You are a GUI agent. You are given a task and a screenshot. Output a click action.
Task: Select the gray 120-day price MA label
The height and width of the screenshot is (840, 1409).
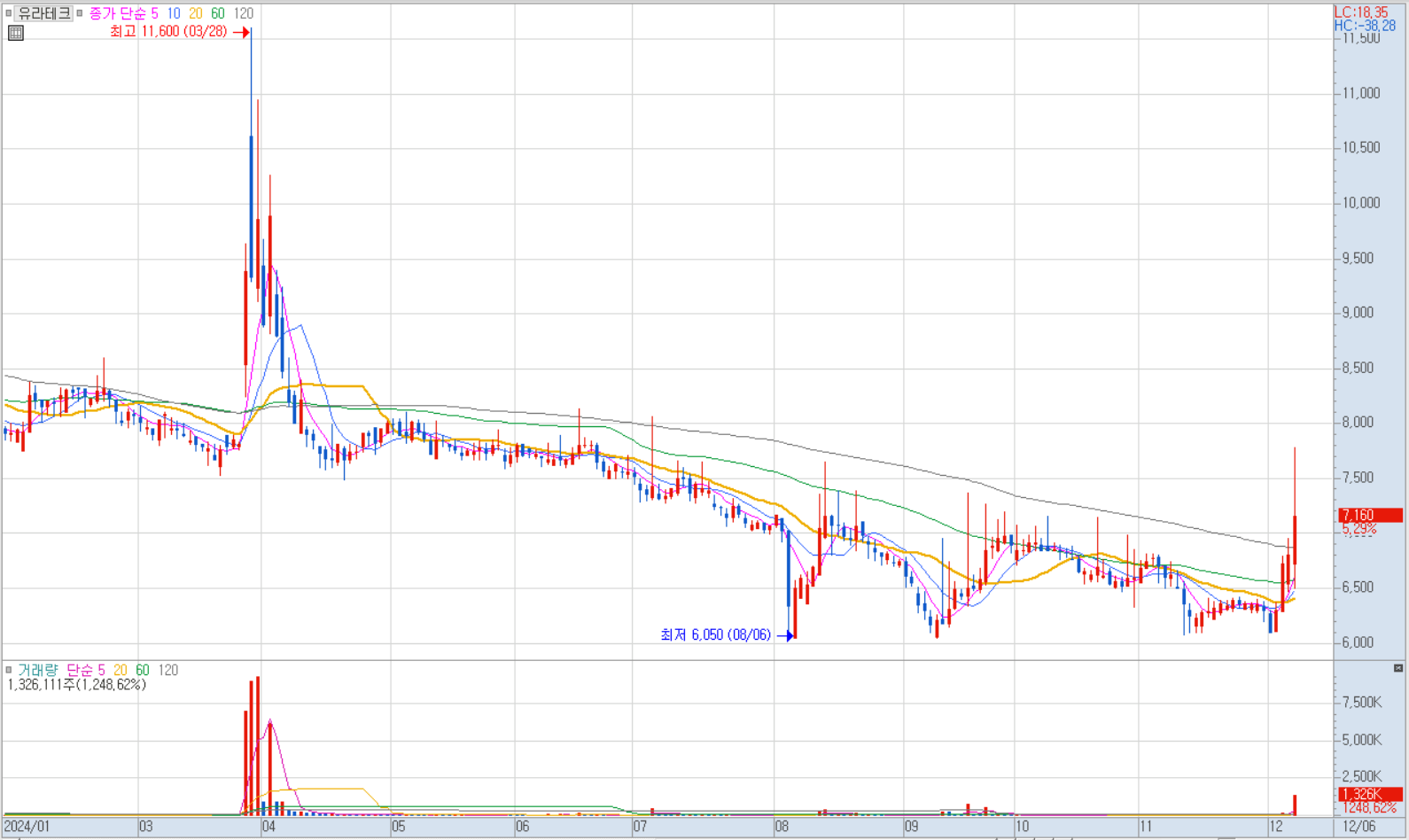(x=243, y=13)
